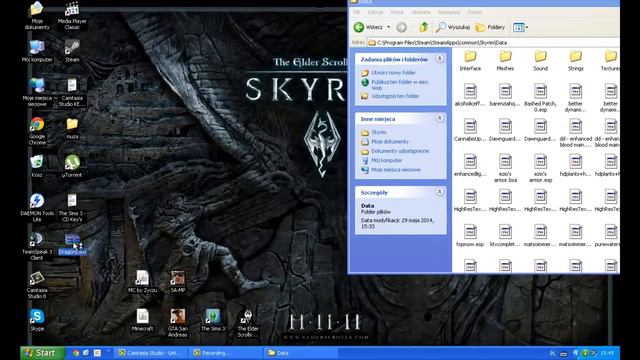Click the Explorer address bar path

[494, 42]
